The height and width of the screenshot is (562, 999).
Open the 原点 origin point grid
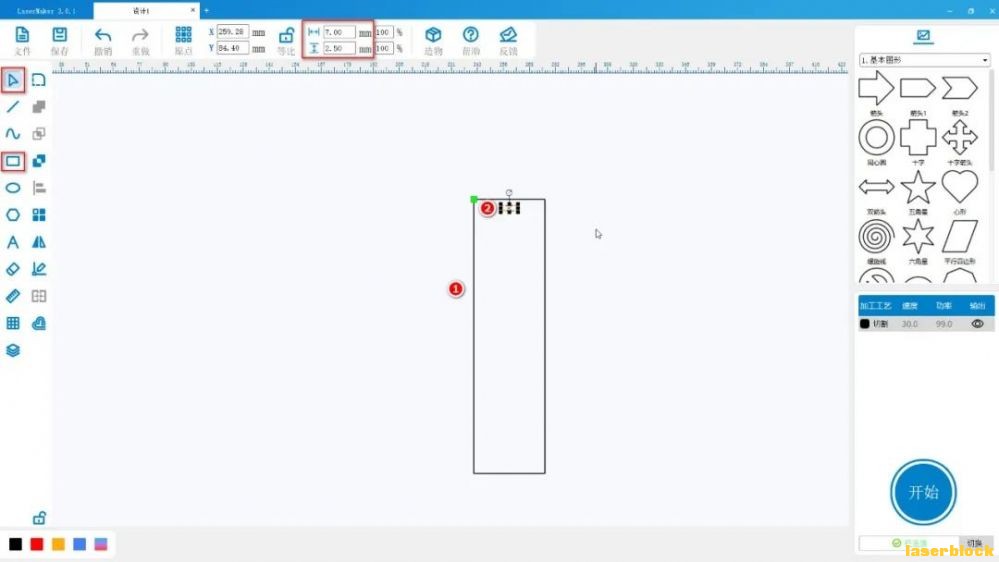click(x=183, y=41)
